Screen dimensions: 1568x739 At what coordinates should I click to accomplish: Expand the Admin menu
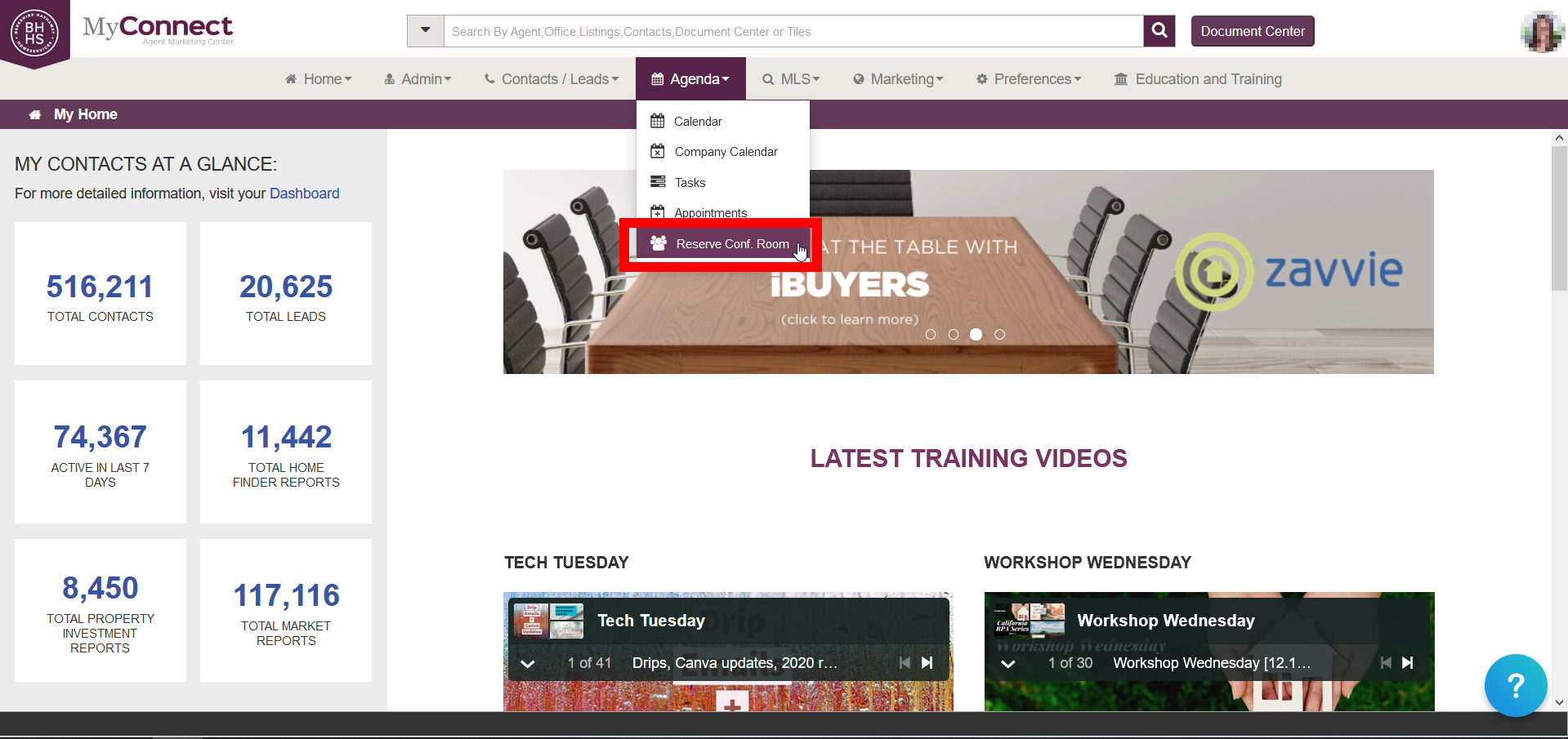pos(418,79)
